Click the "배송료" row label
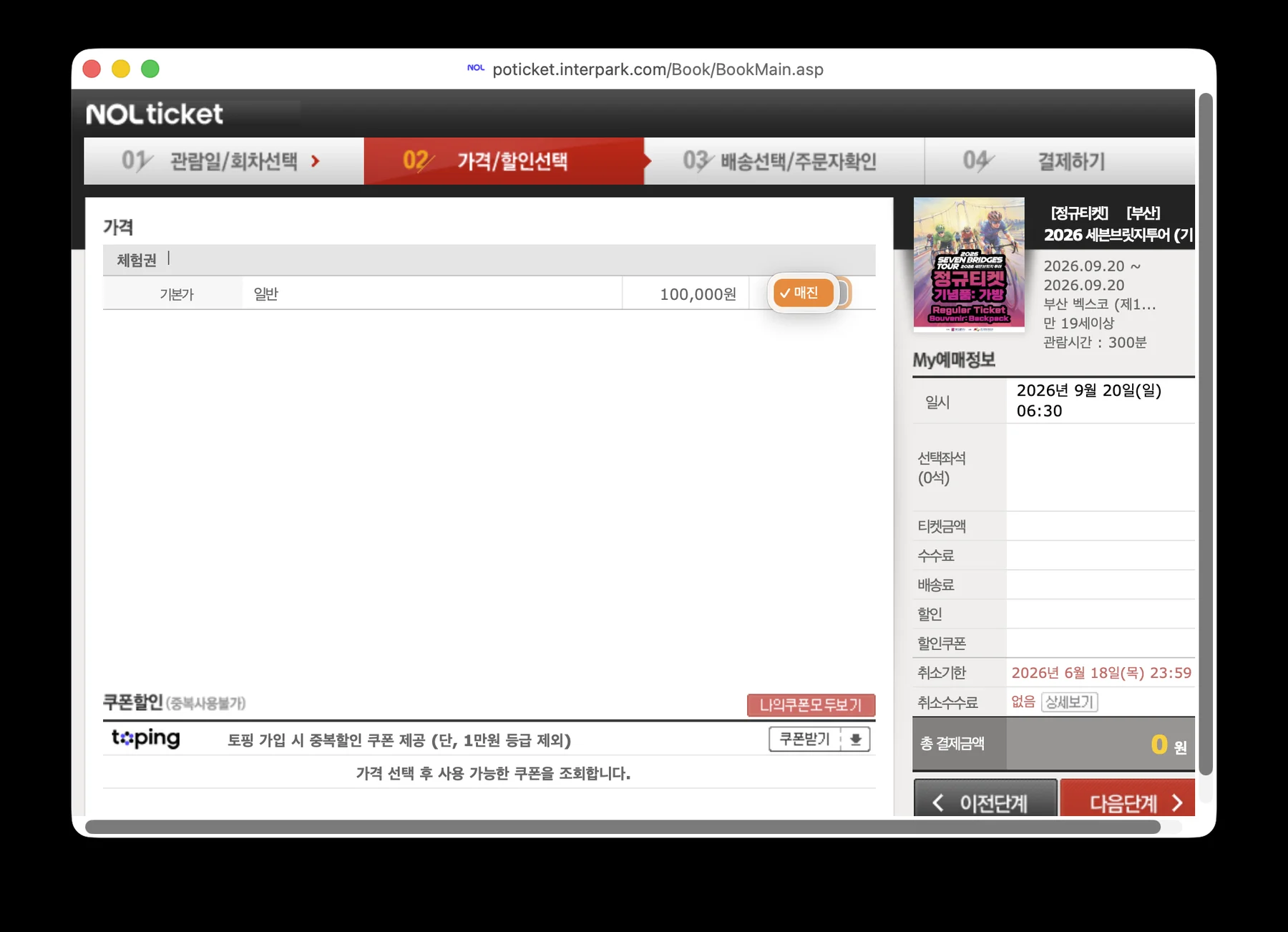 936,585
